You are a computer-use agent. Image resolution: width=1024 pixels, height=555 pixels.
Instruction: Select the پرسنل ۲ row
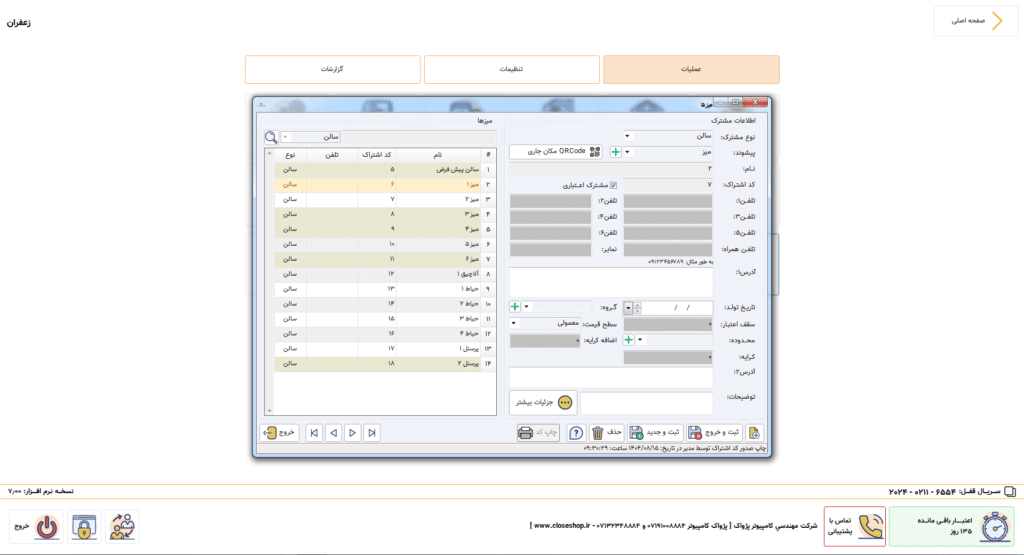pos(385,364)
